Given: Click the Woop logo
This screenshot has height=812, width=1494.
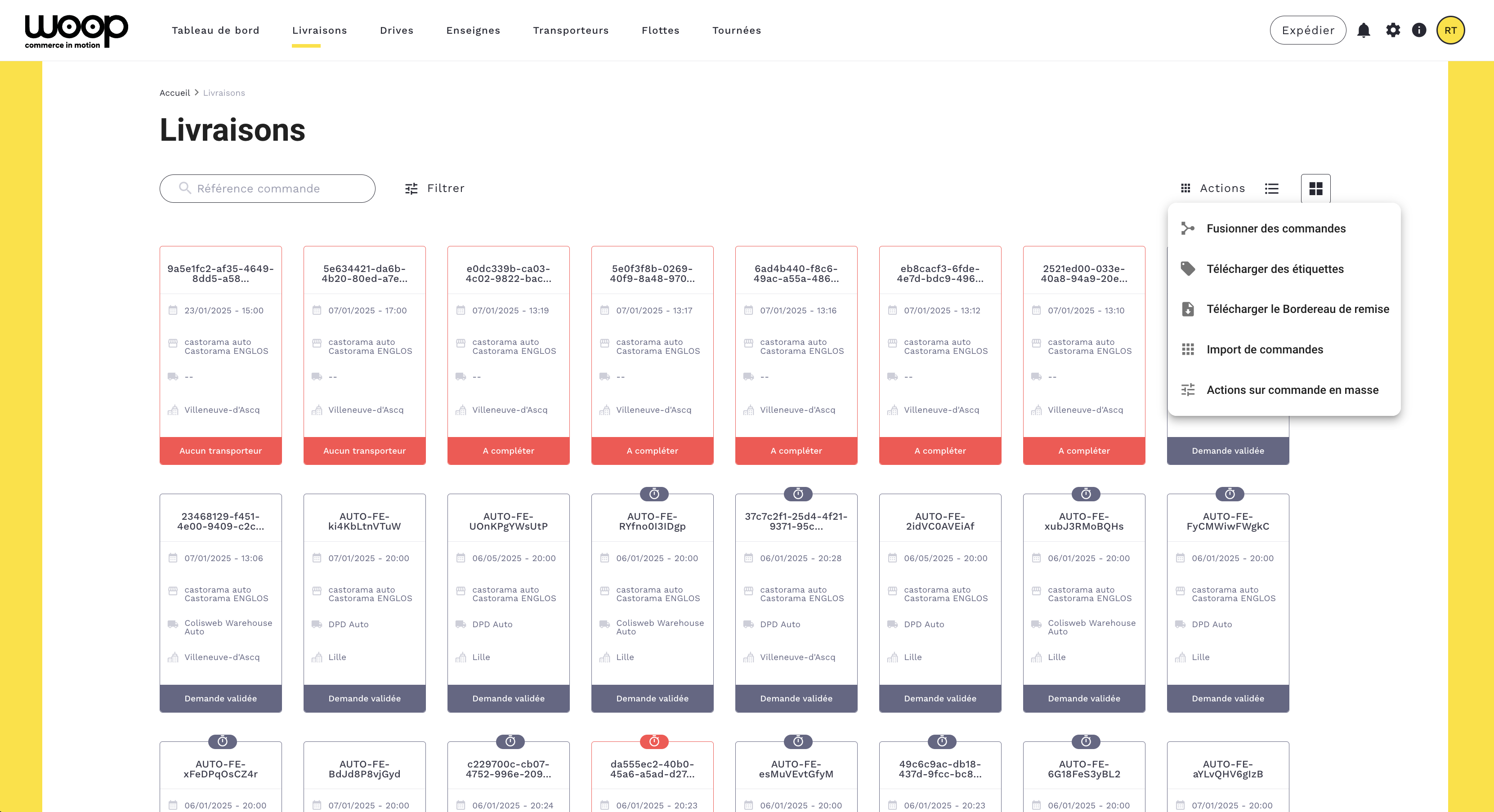Looking at the screenshot, I should 76,31.
